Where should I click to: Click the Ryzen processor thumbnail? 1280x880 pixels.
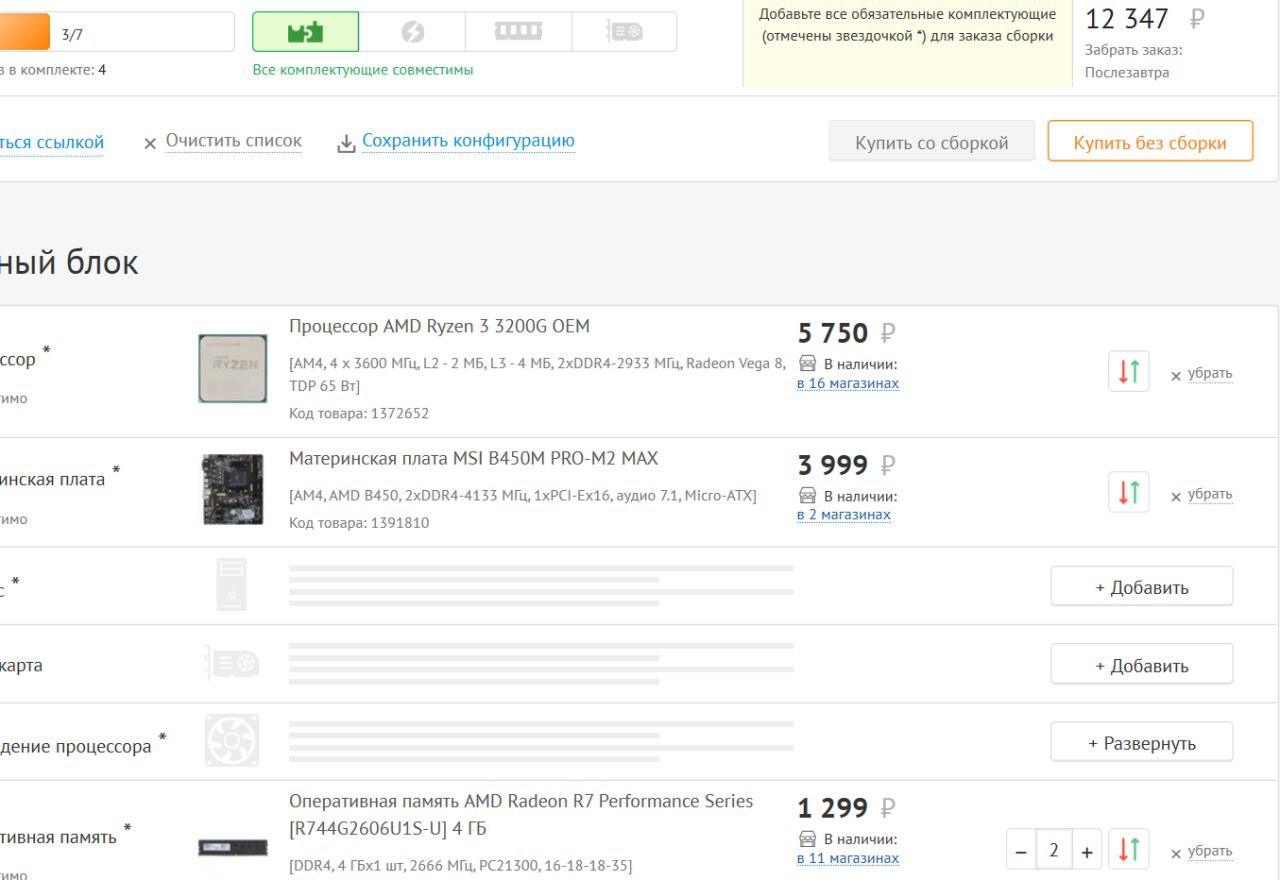[233, 368]
